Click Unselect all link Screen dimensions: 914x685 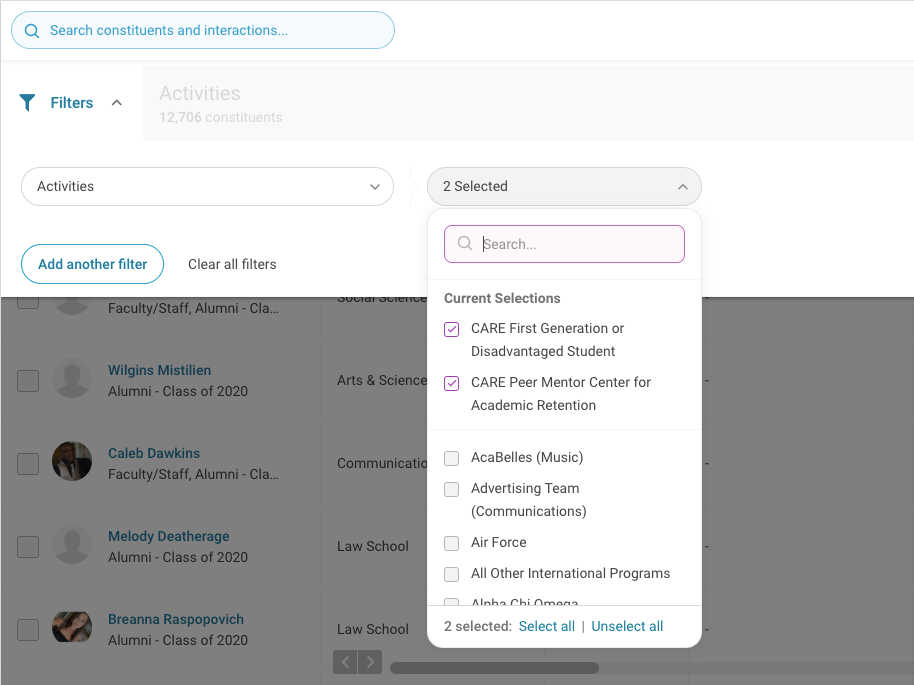point(627,626)
